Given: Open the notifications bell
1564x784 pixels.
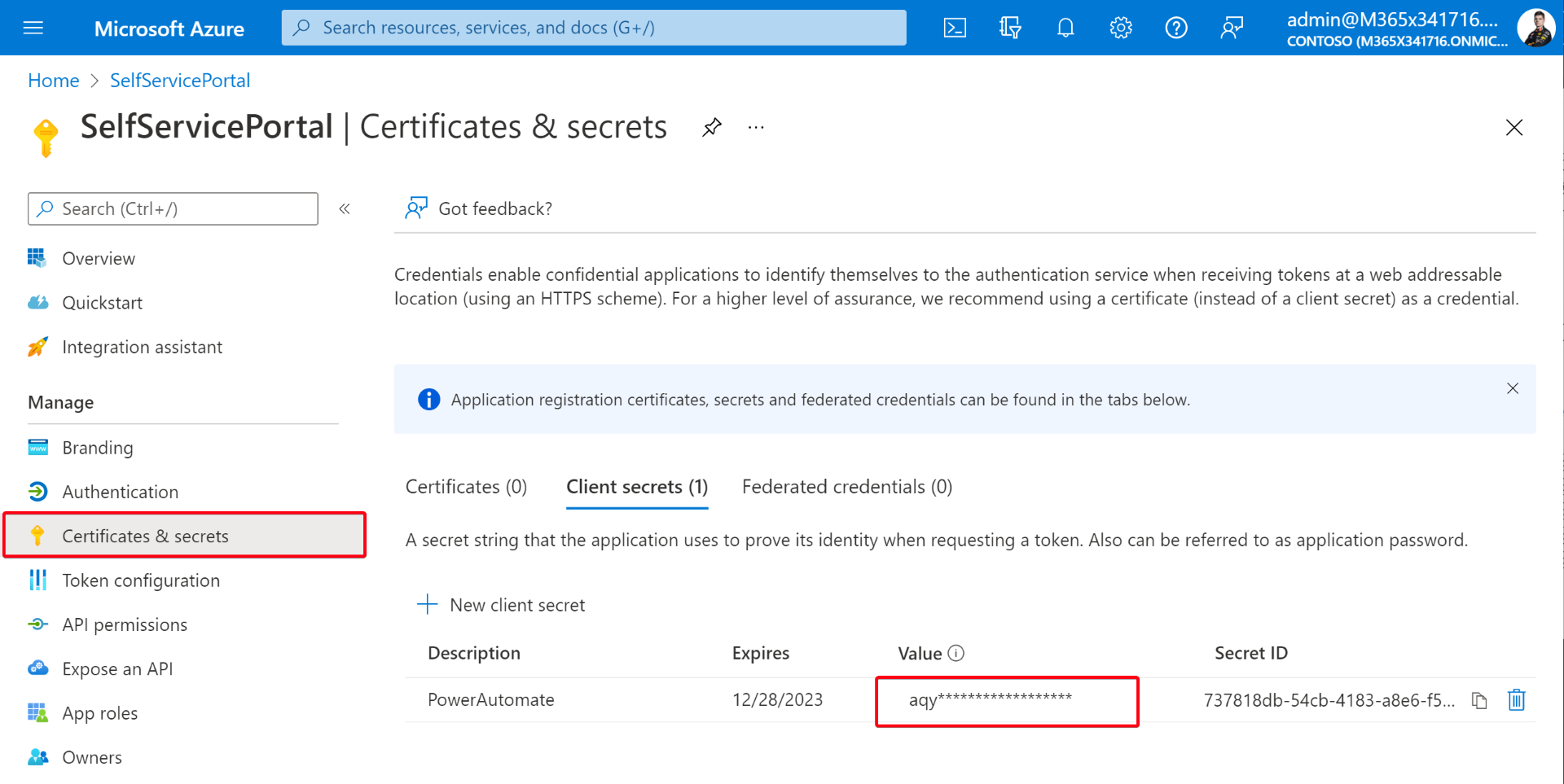Looking at the screenshot, I should pos(1065,28).
